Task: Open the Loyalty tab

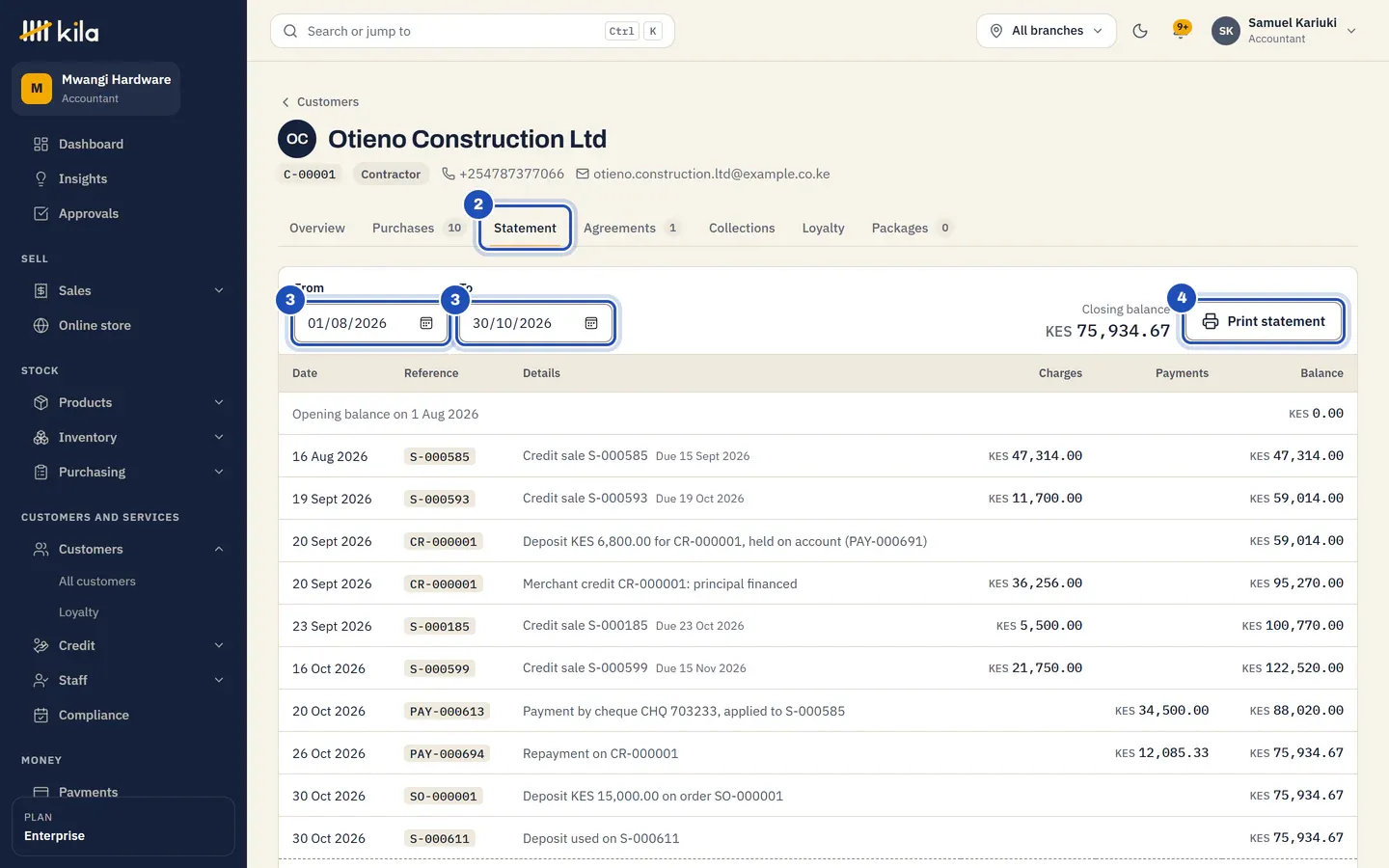Action: [x=823, y=229]
